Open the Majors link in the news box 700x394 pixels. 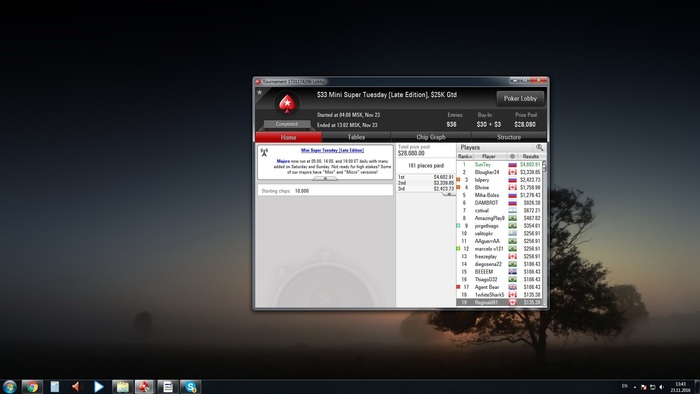point(283,161)
